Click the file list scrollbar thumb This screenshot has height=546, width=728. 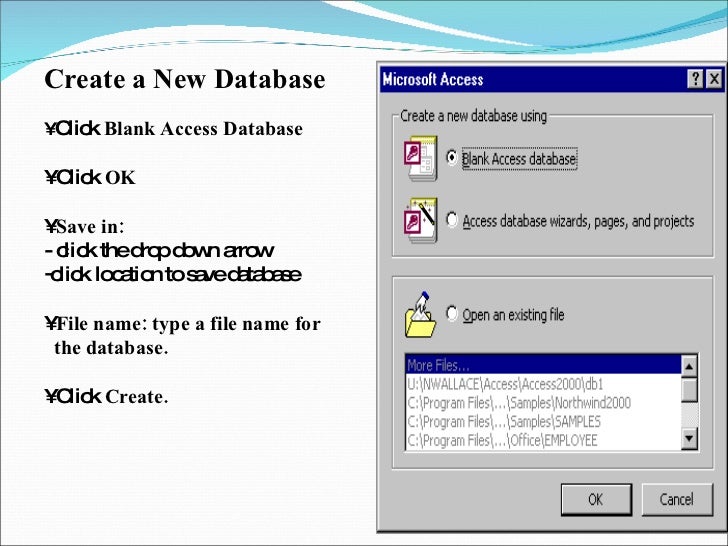[689, 390]
